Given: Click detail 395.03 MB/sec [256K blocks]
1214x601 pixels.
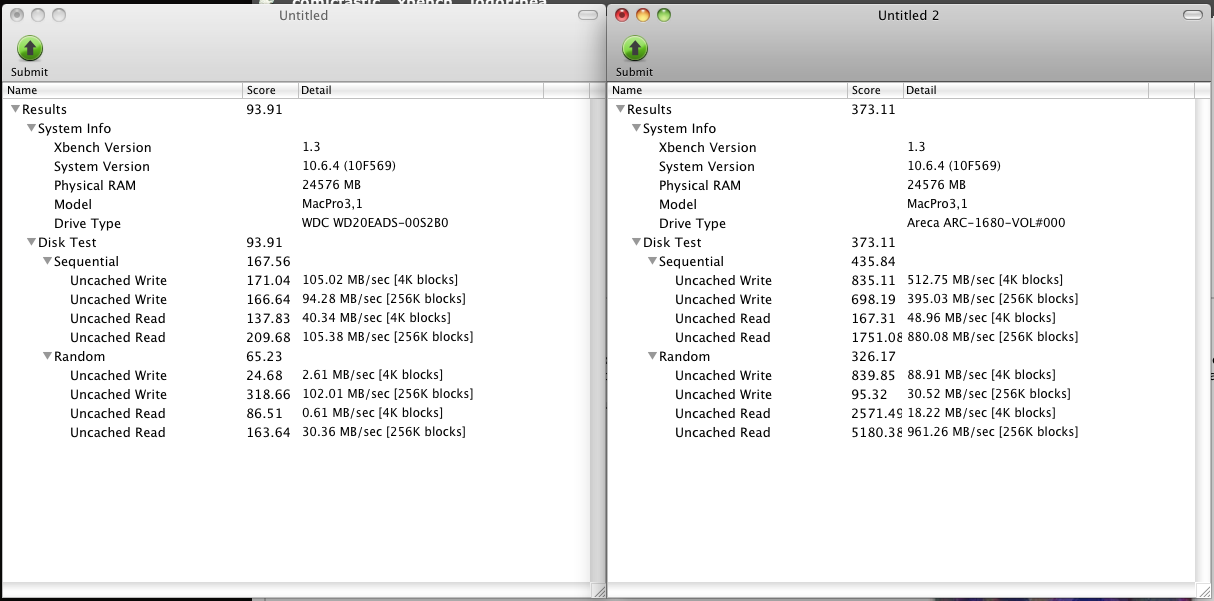Looking at the screenshot, I should click(993, 299).
